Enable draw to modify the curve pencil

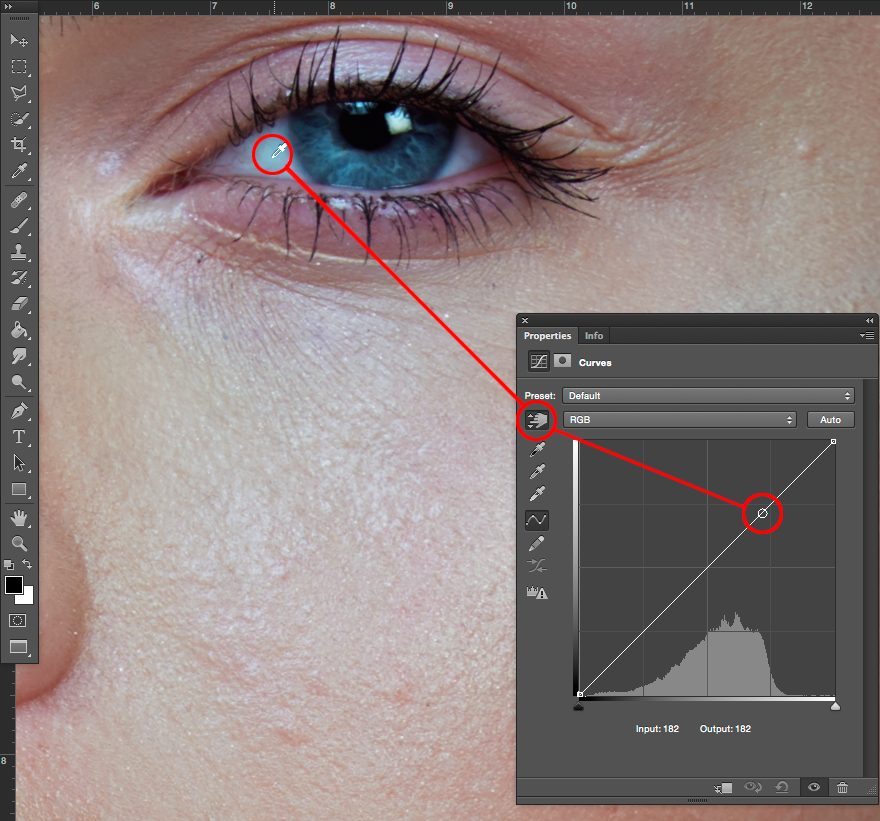click(x=537, y=543)
